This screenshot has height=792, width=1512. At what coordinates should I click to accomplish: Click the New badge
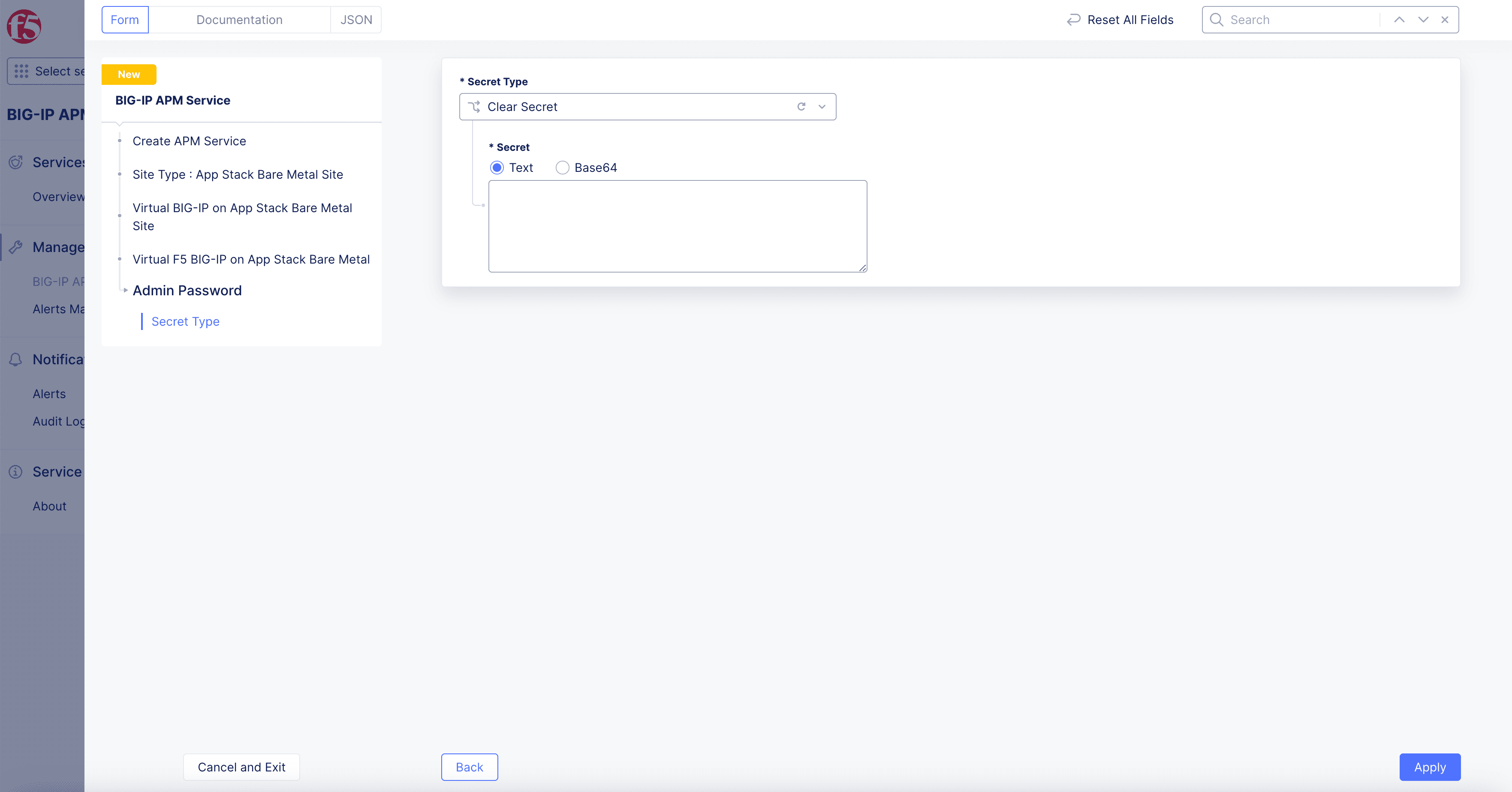point(129,75)
